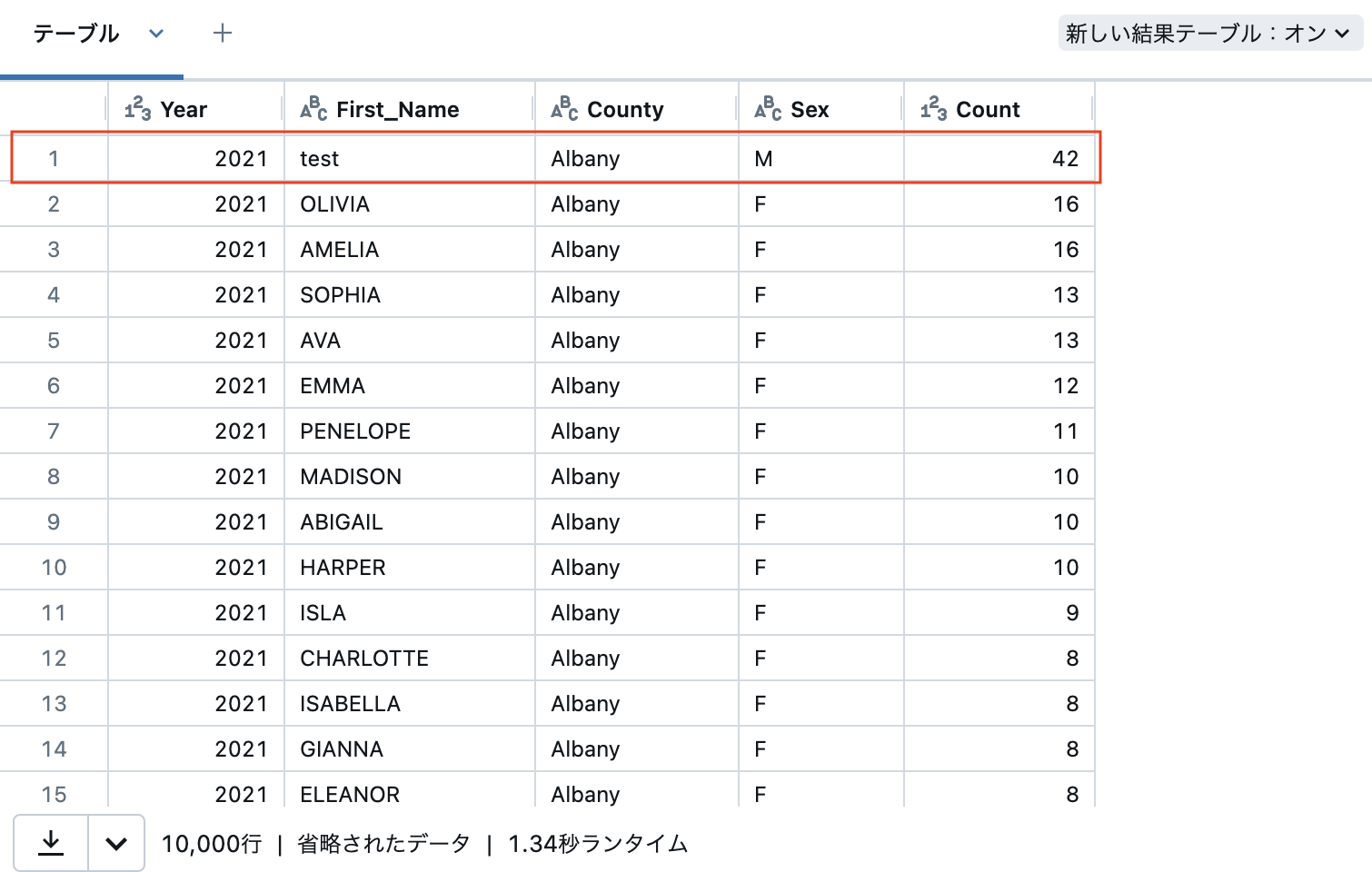Select the OLIVIA name cell
Screen dimensions: 1372x872
click(x=410, y=203)
